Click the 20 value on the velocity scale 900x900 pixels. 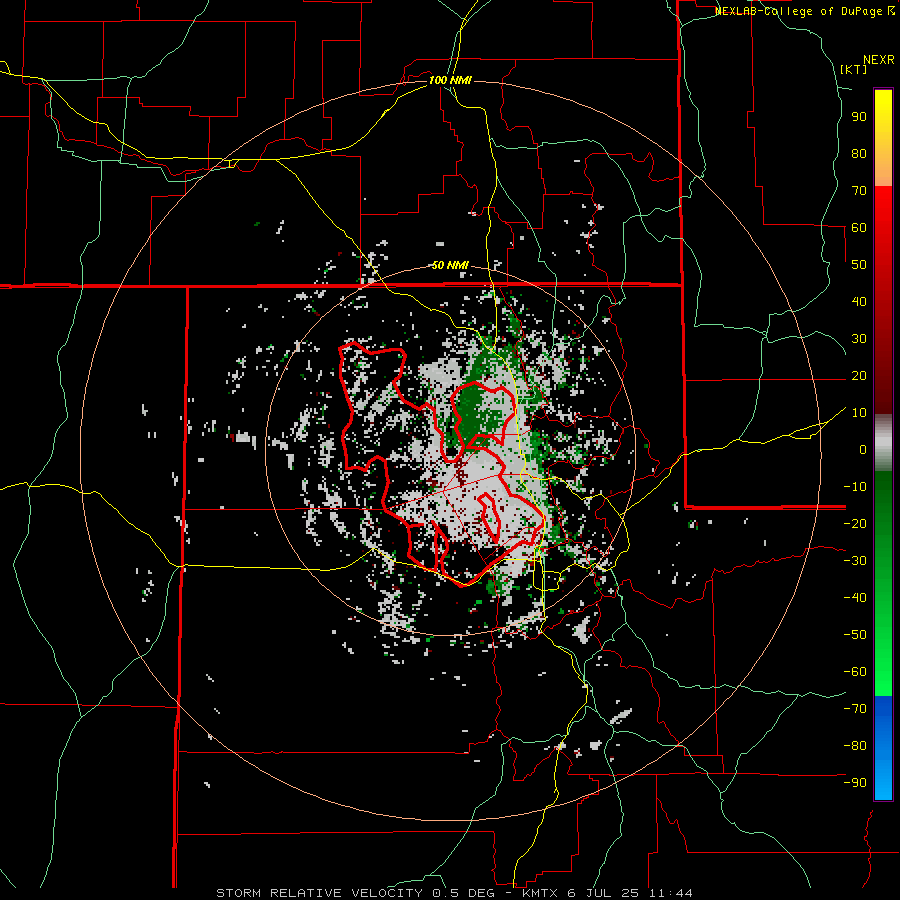(x=859, y=376)
